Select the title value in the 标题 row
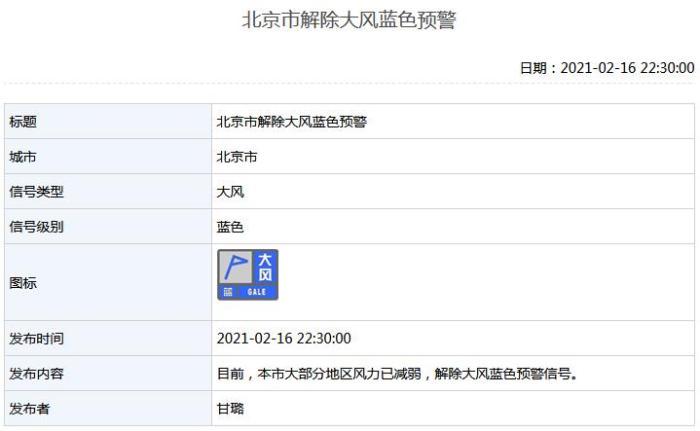Screen dimensions: 700x431 pyautogui.click(x=291, y=122)
